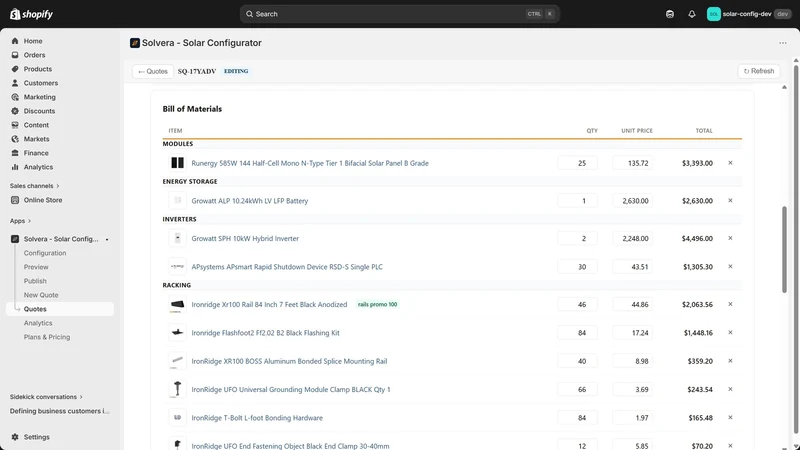Click the 'rails promo 100' tag
Image resolution: width=800 pixels, height=450 pixels.
377,305
